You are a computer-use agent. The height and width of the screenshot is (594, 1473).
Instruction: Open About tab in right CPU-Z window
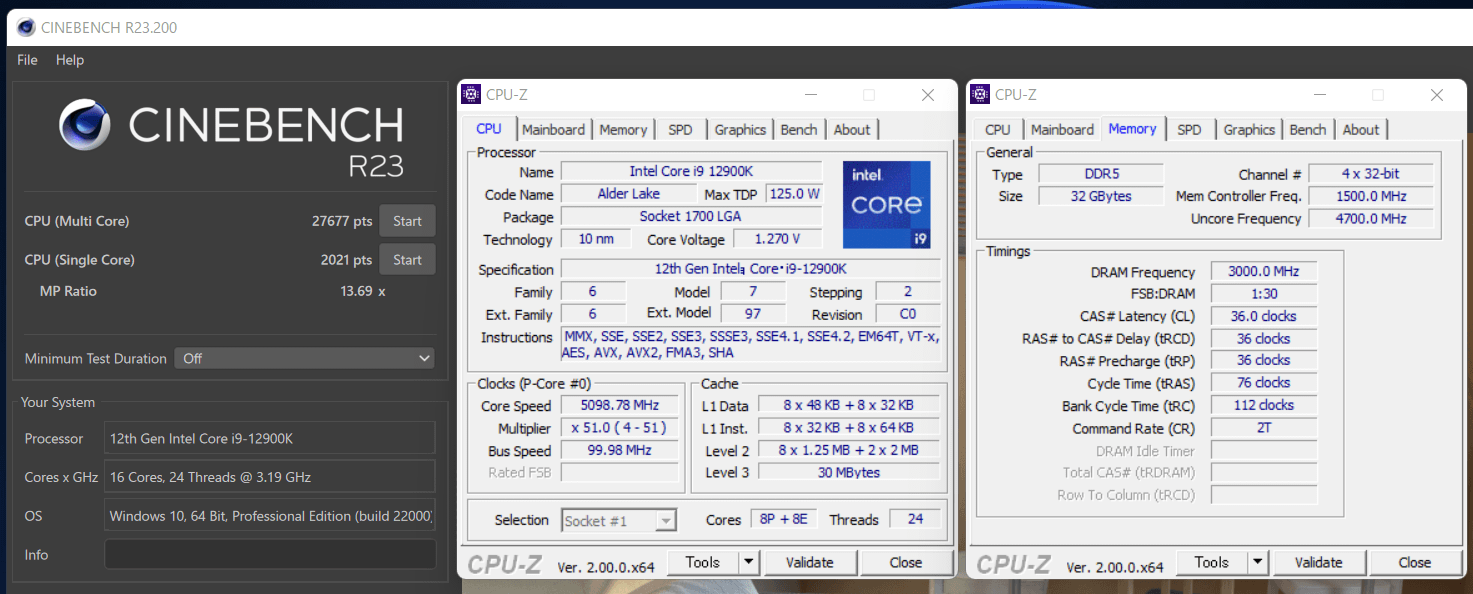tap(1361, 130)
